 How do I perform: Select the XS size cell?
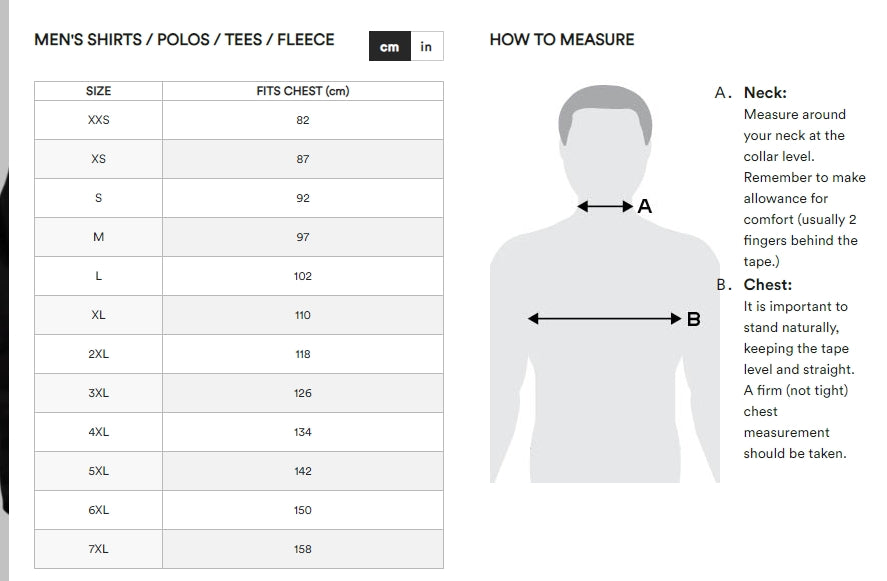tap(98, 159)
